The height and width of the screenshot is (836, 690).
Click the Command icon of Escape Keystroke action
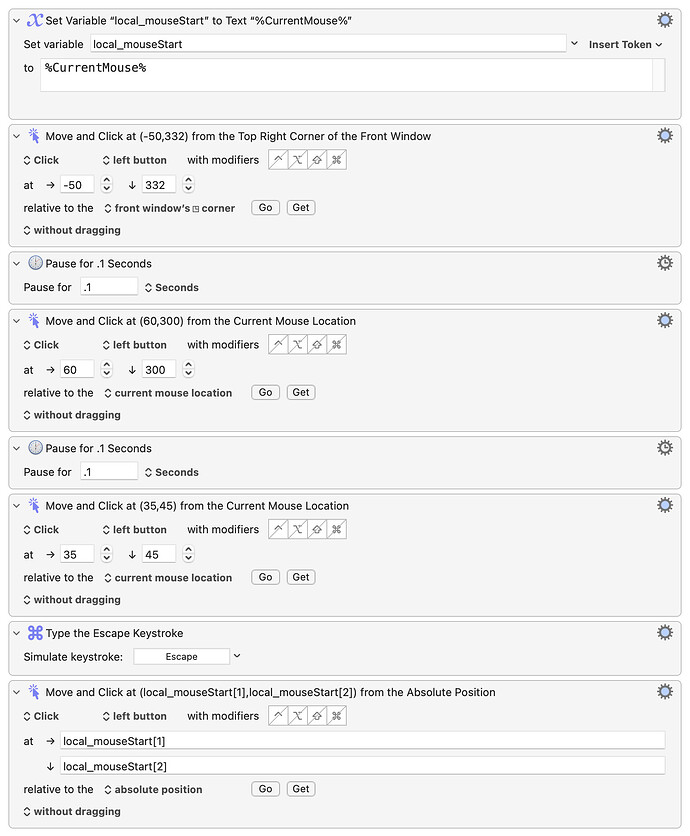coord(35,633)
